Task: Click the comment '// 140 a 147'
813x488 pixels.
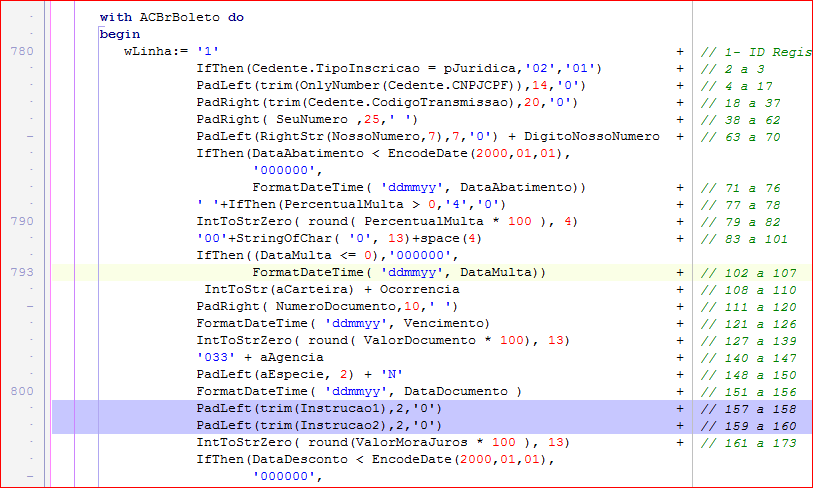Action: 748,358
